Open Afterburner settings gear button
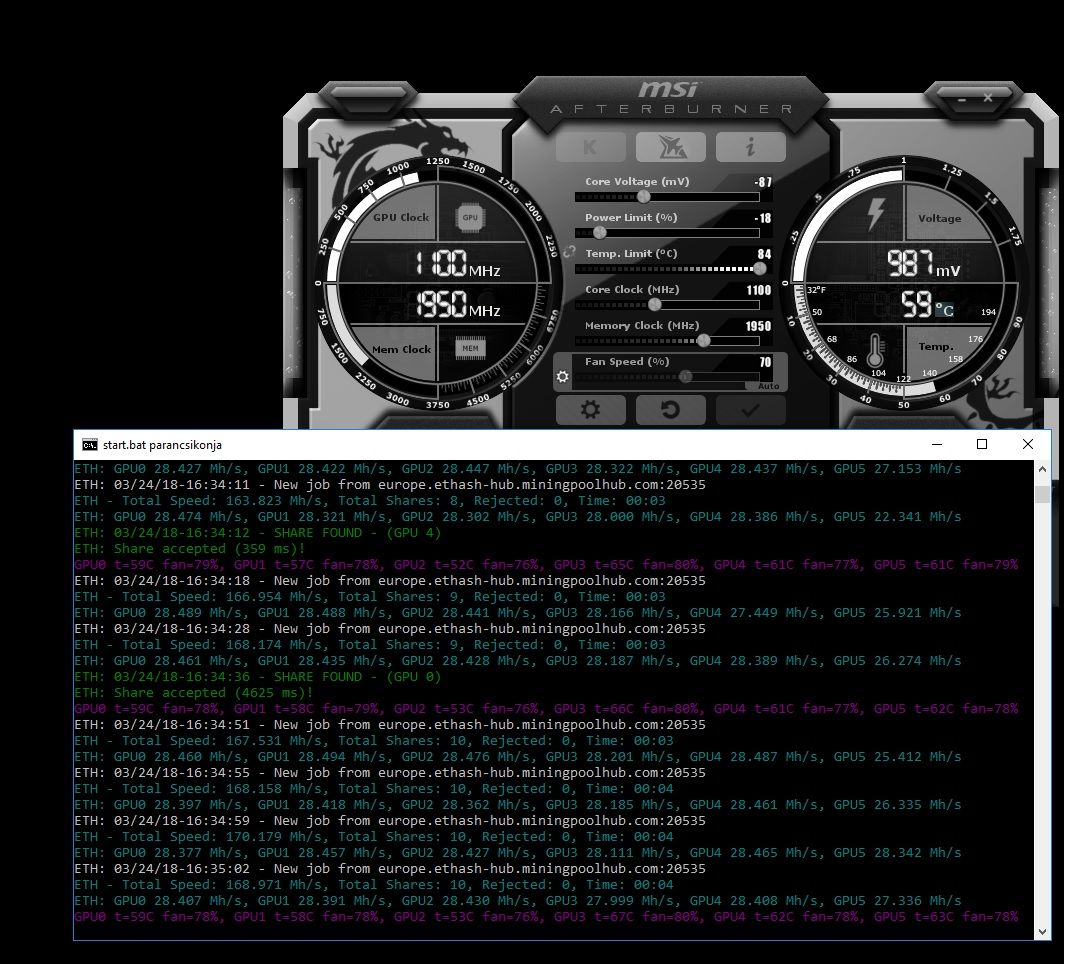This screenshot has width=1066, height=964. click(x=590, y=410)
